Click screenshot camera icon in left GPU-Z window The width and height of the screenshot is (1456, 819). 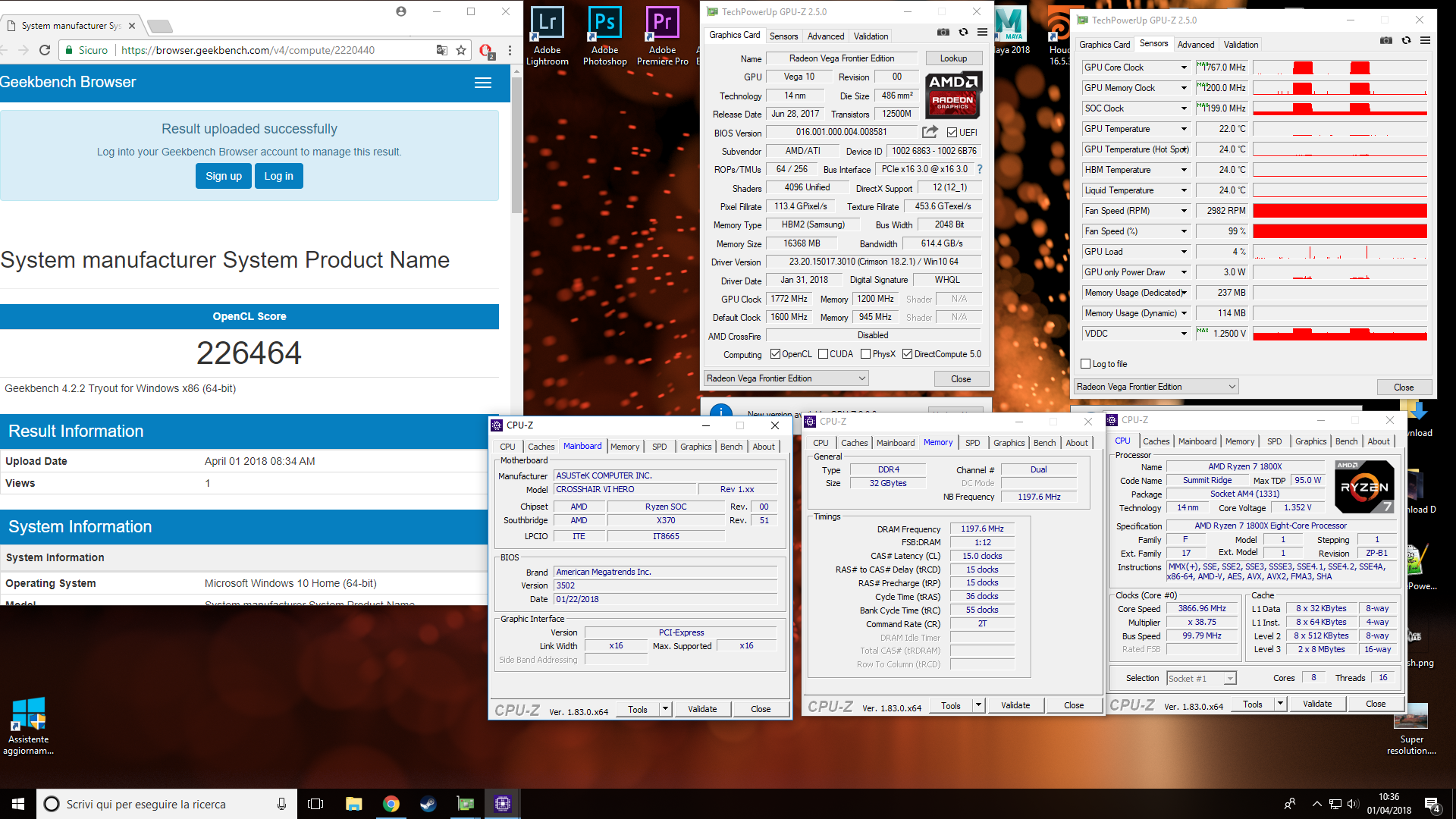(x=943, y=33)
